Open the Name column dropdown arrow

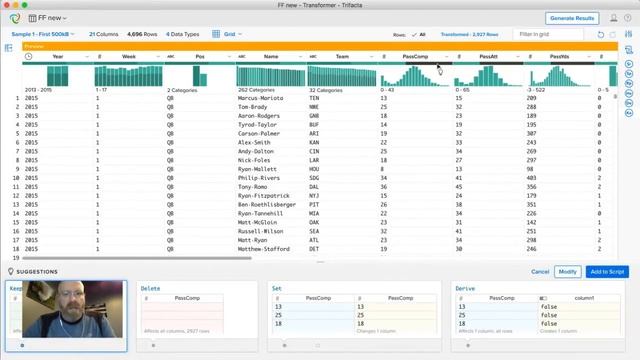pyautogui.click(x=300, y=57)
